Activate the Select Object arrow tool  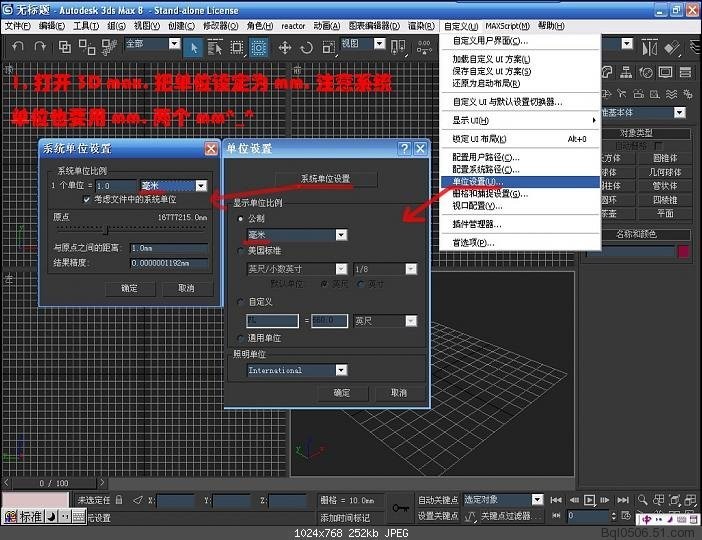pos(193,47)
